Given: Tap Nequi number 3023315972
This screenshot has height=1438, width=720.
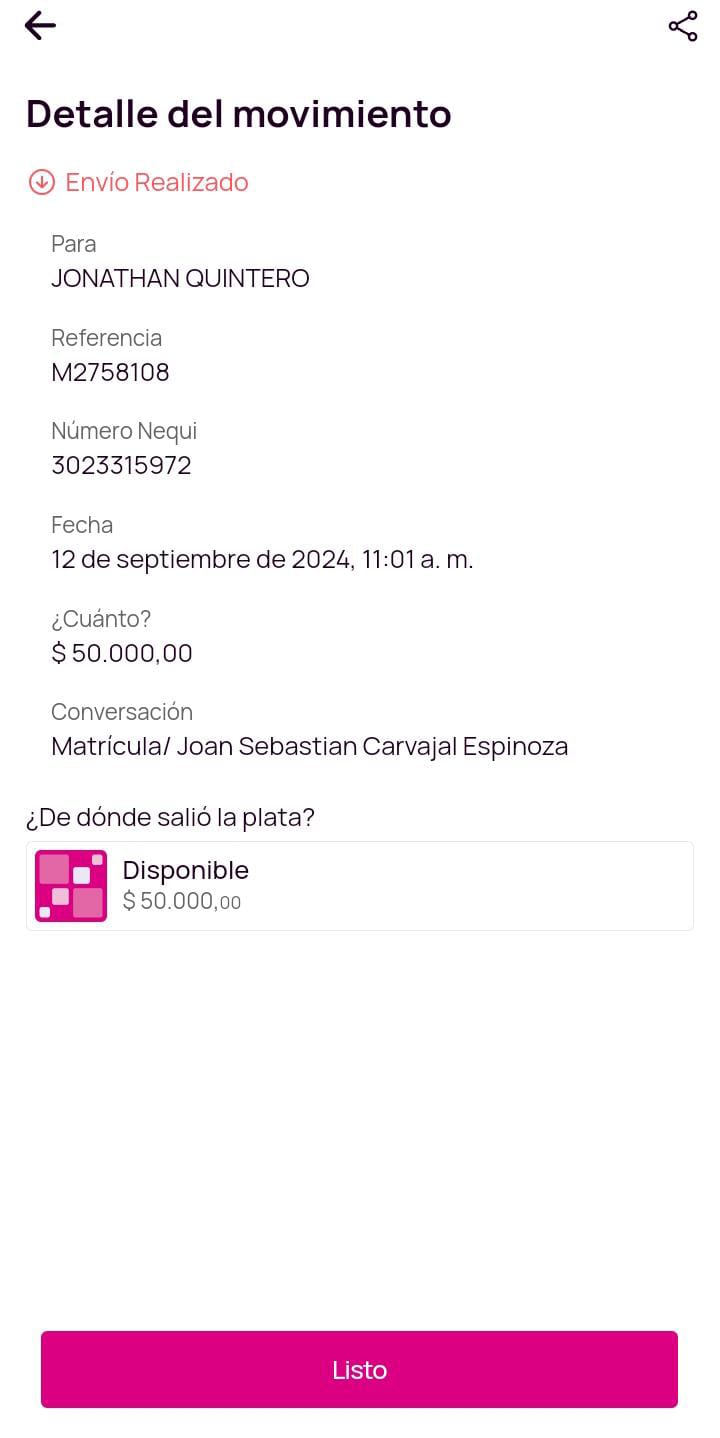Looking at the screenshot, I should coord(121,465).
